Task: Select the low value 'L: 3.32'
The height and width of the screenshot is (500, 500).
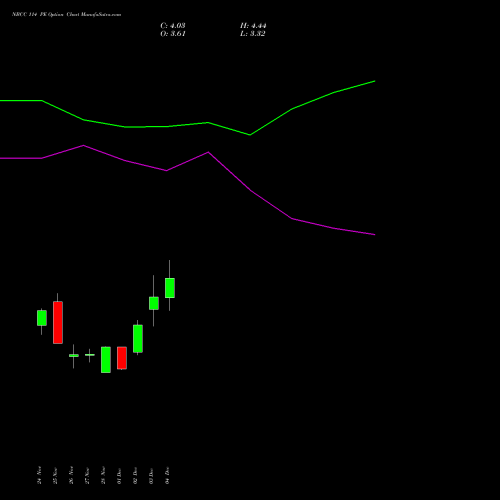Action: 253,34
